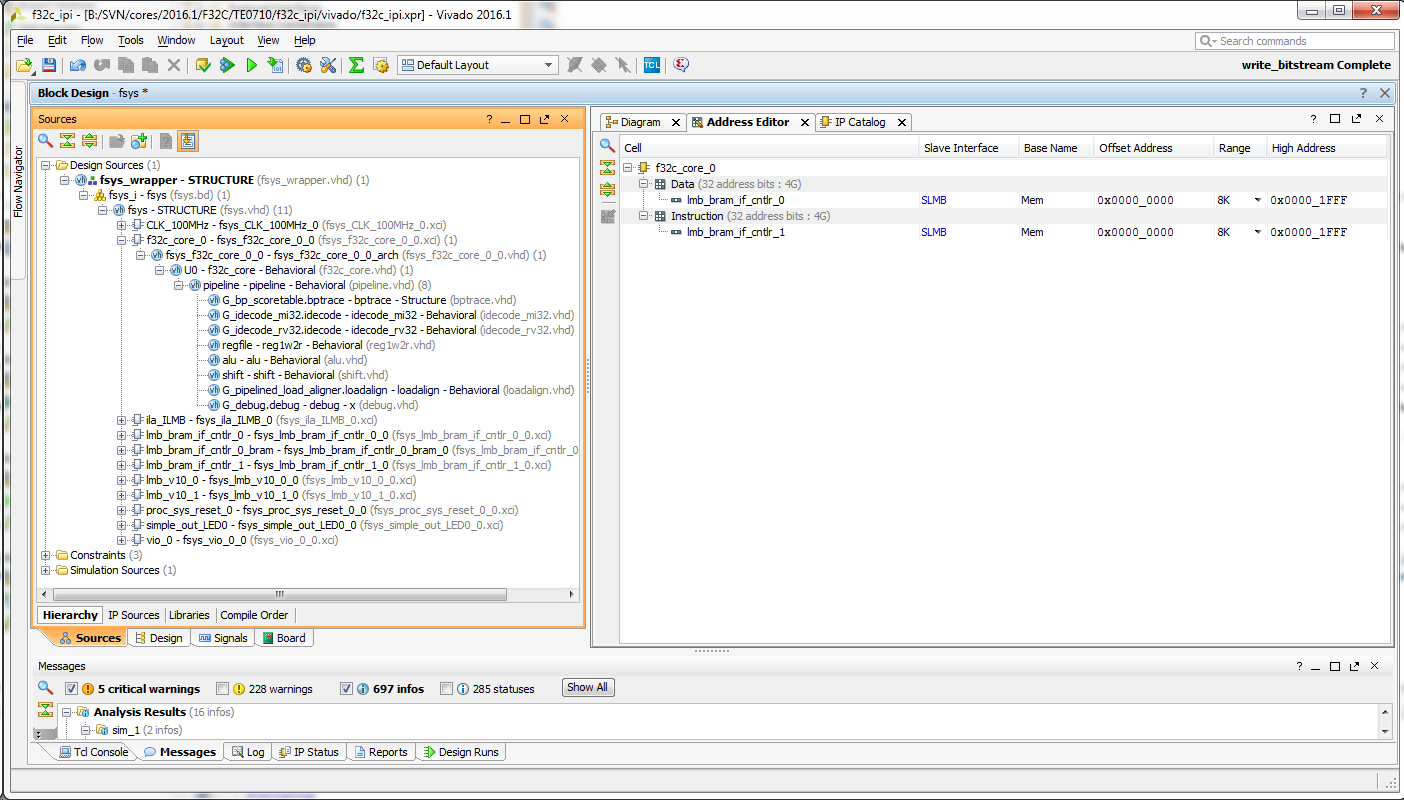
Task: Toggle the 285 statuses checkbox
Action: coord(447,689)
